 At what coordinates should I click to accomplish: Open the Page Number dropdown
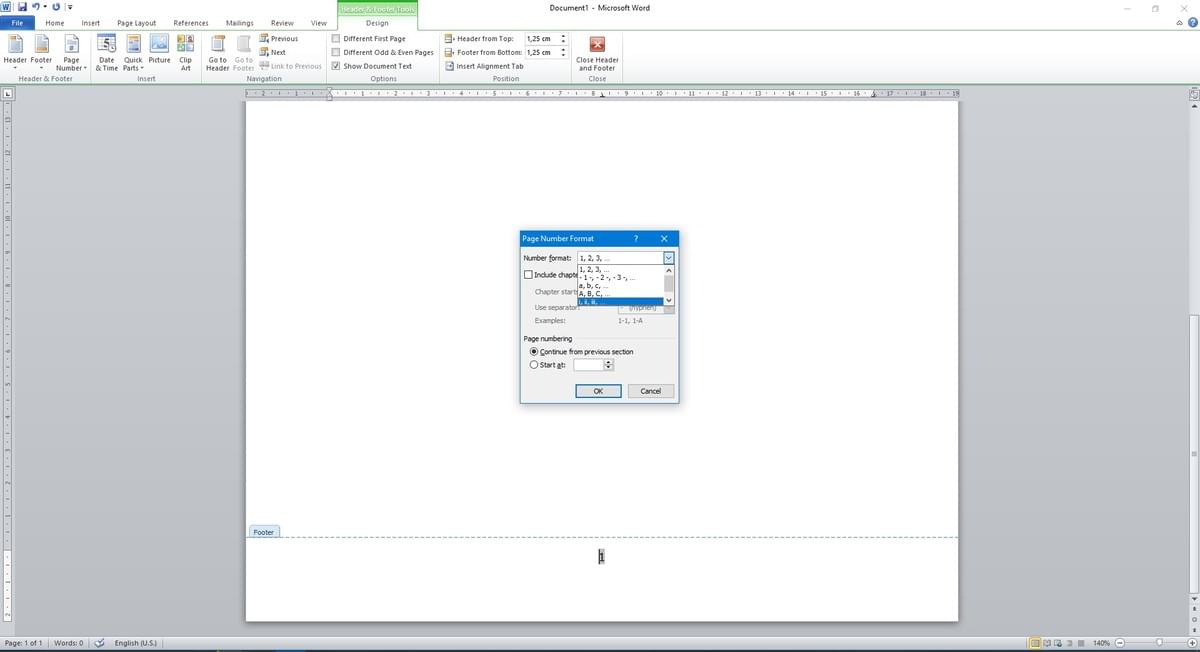pos(70,60)
